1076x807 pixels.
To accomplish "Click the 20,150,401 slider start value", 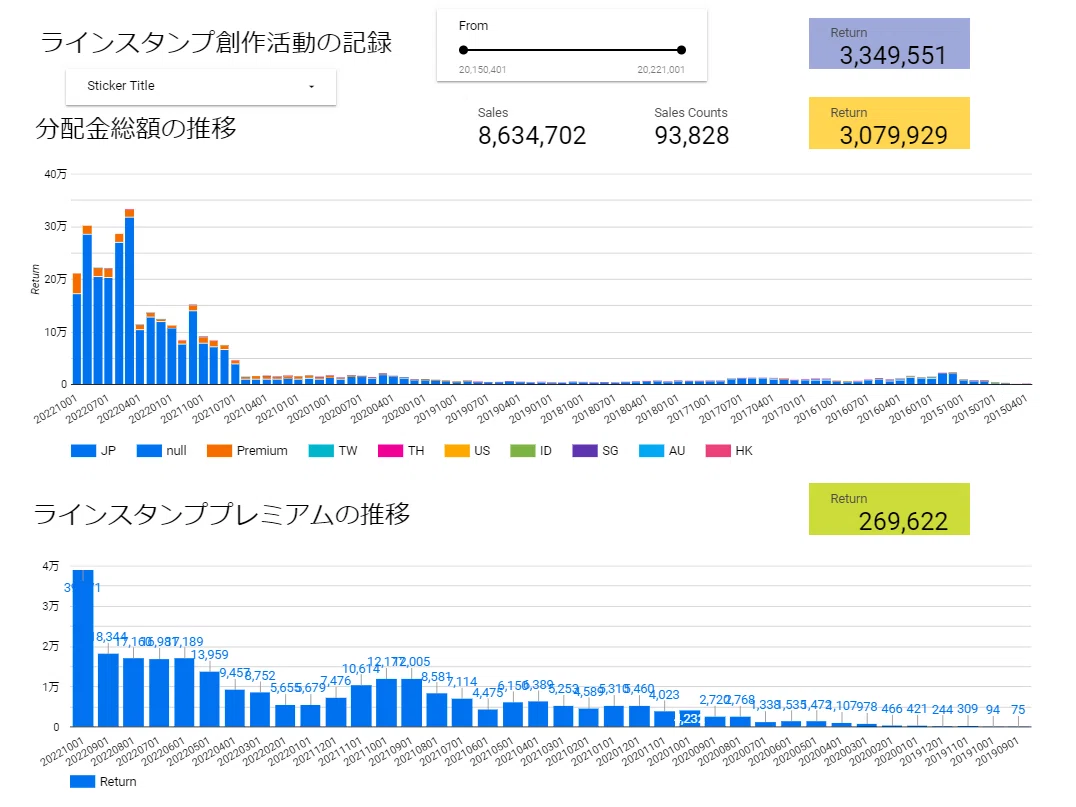I will pos(482,70).
